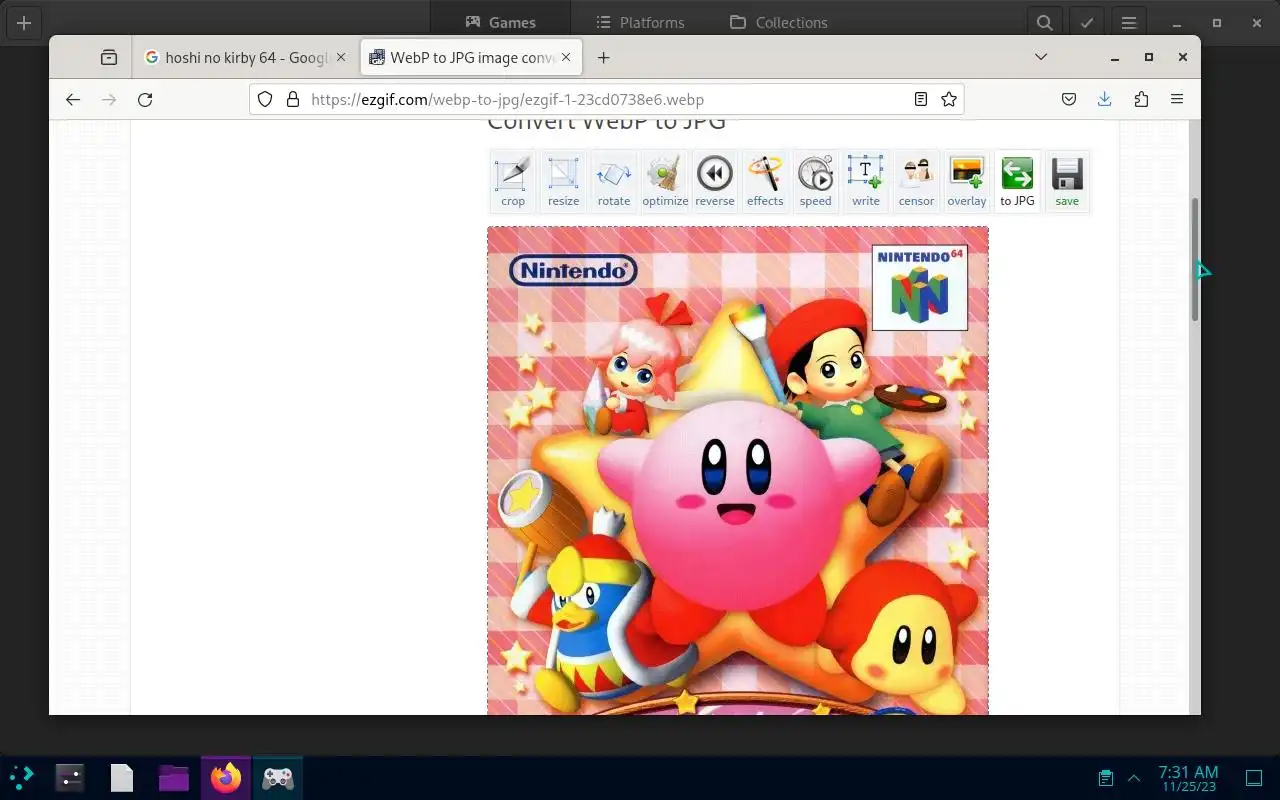List all tabs dropdown arrow
This screenshot has width=1280, height=800.
(1041, 57)
